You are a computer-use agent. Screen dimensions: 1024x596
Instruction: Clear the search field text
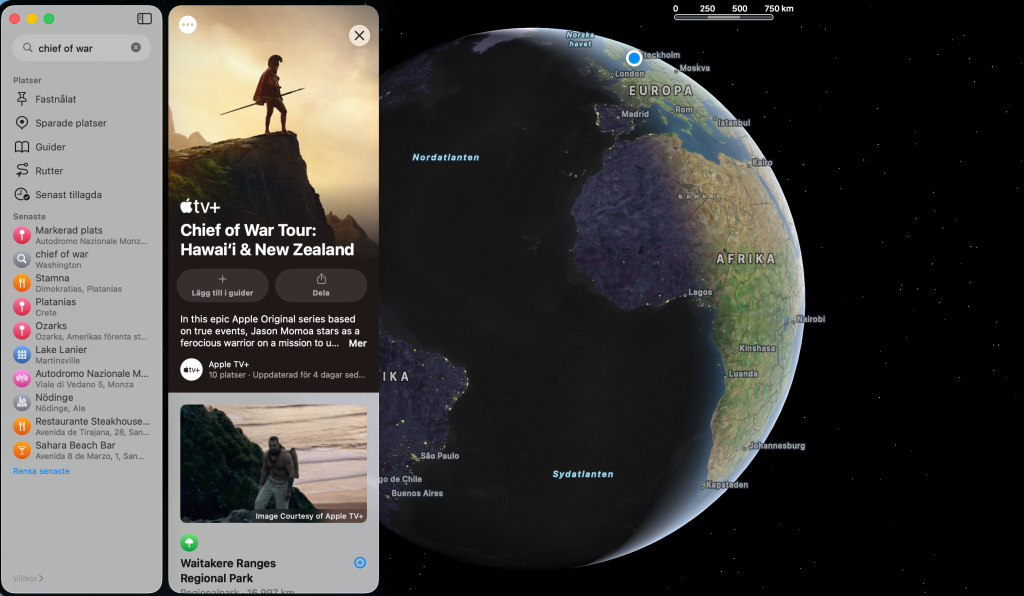click(136, 48)
